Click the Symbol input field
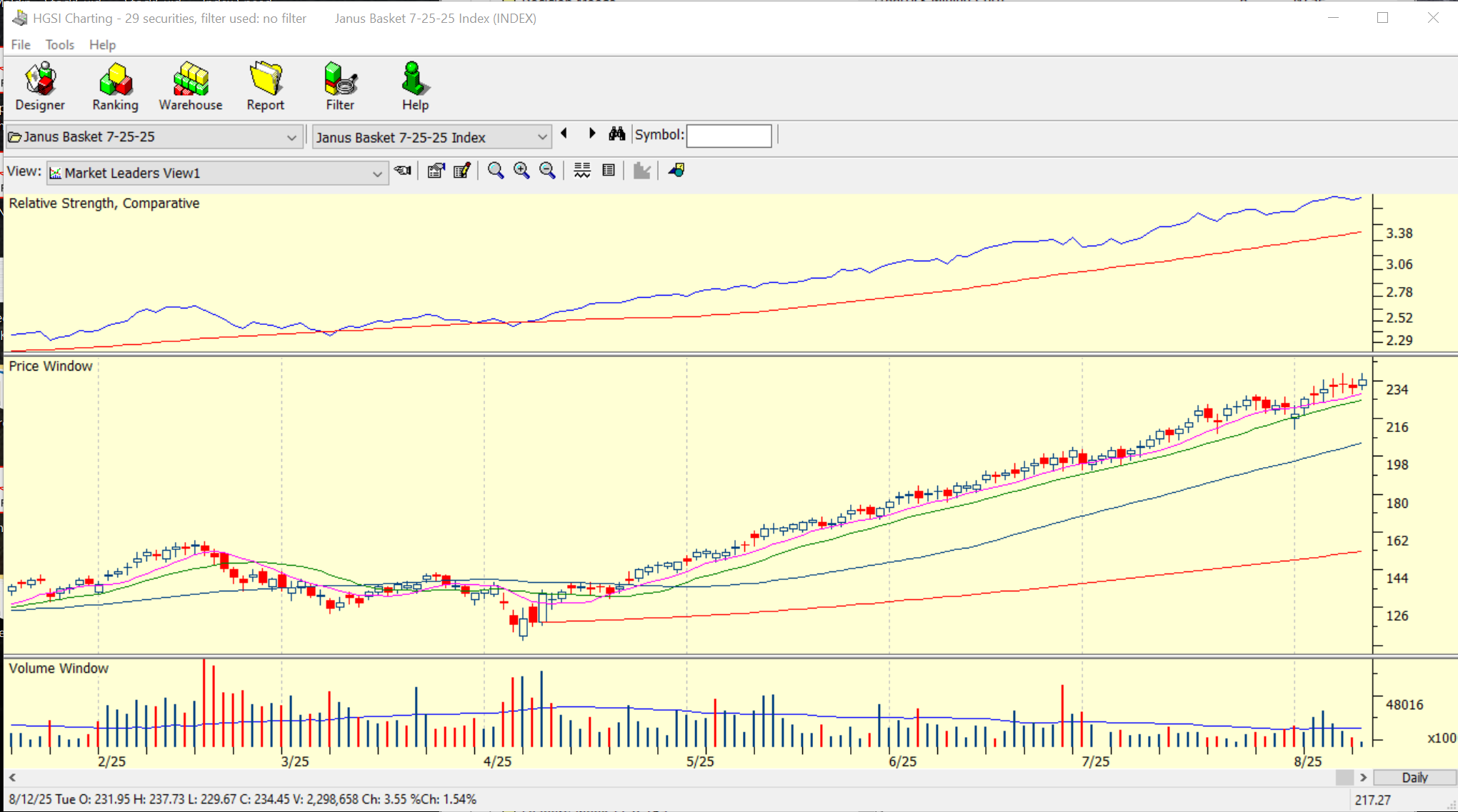 pos(729,136)
